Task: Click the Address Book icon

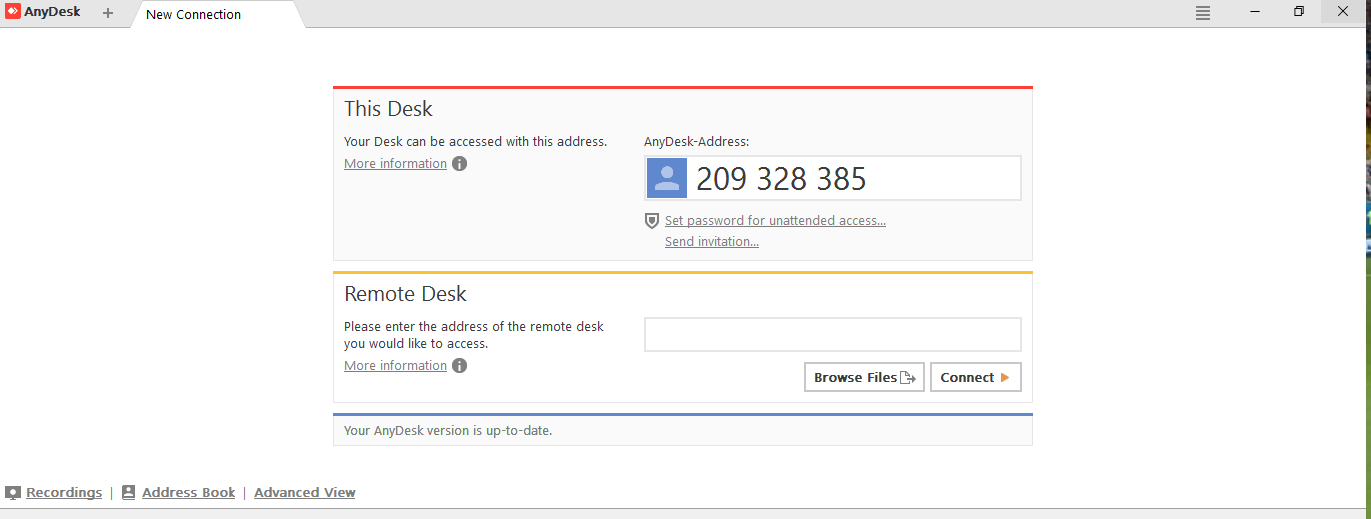Action: [x=128, y=493]
